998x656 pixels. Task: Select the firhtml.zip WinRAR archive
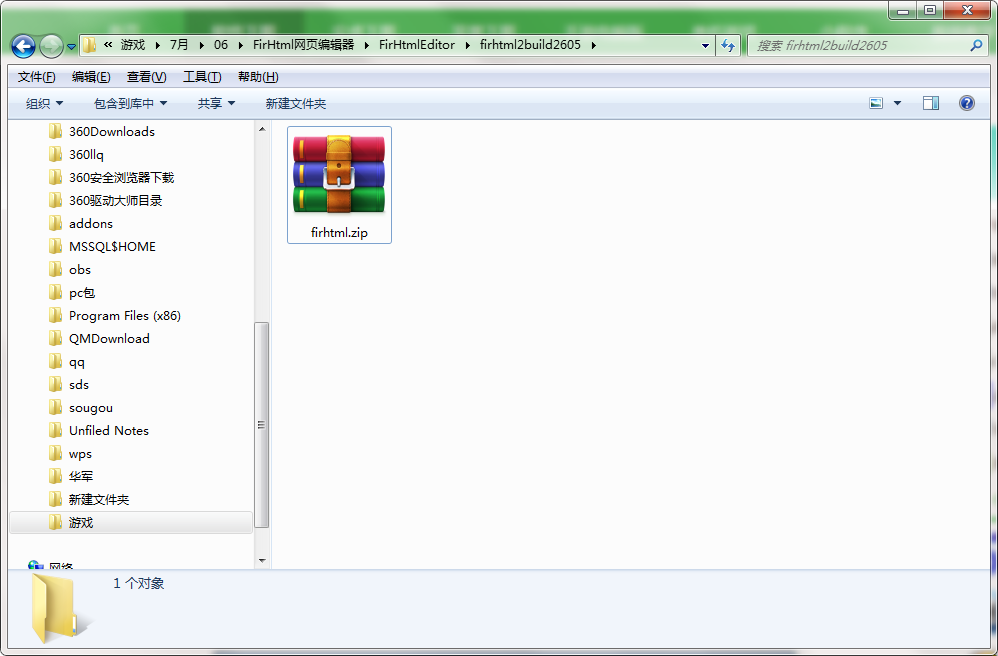(339, 184)
